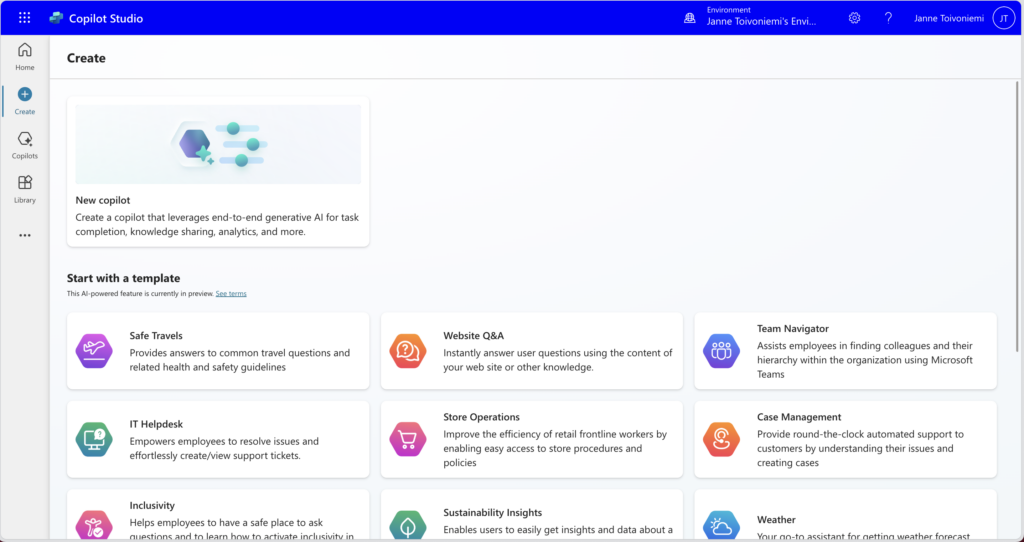Viewport: 1024px width, 542px height.
Task: Click the Case Management headset icon
Action: [721, 439]
